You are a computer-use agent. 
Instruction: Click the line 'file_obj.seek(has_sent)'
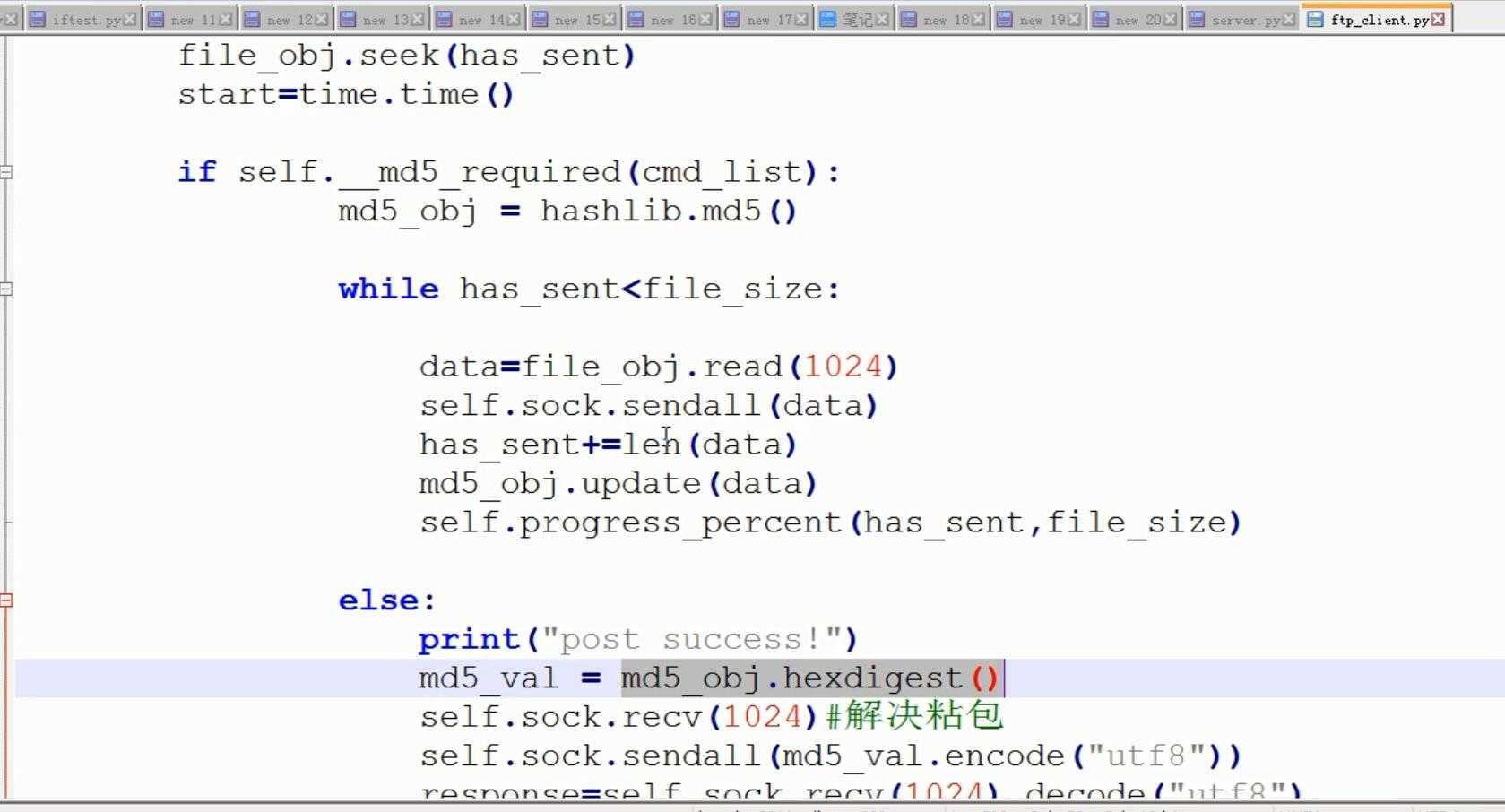(x=407, y=56)
